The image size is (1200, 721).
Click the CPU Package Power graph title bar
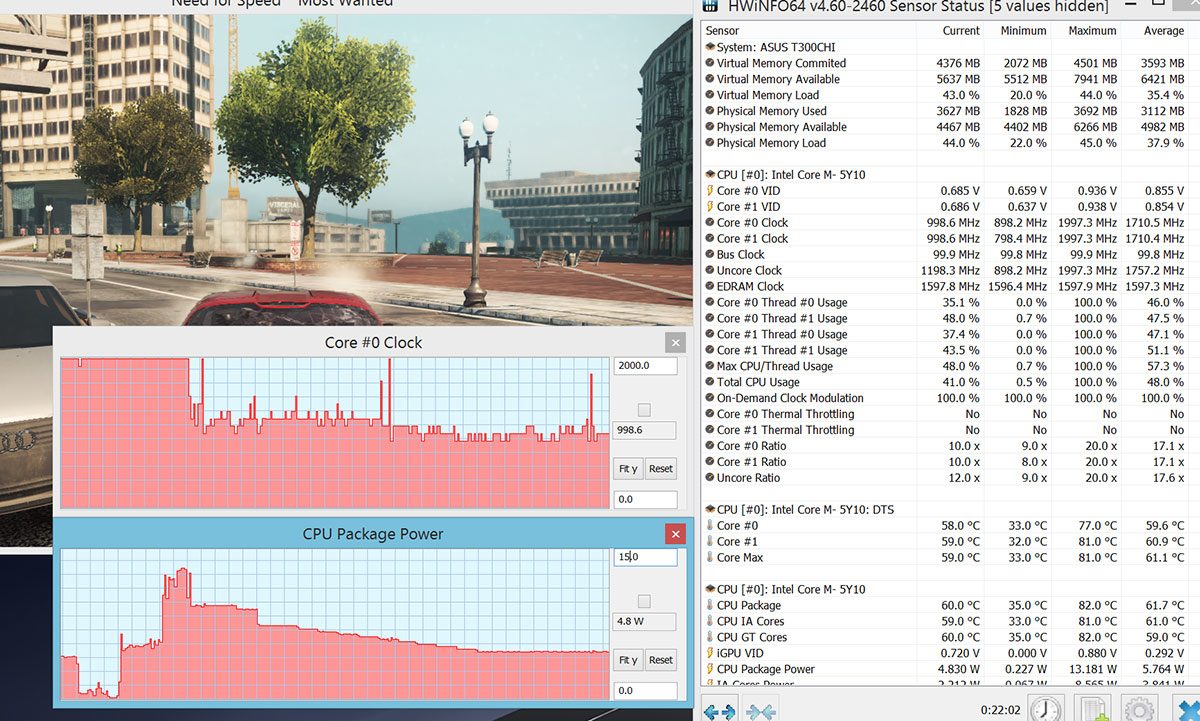pos(372,534)
